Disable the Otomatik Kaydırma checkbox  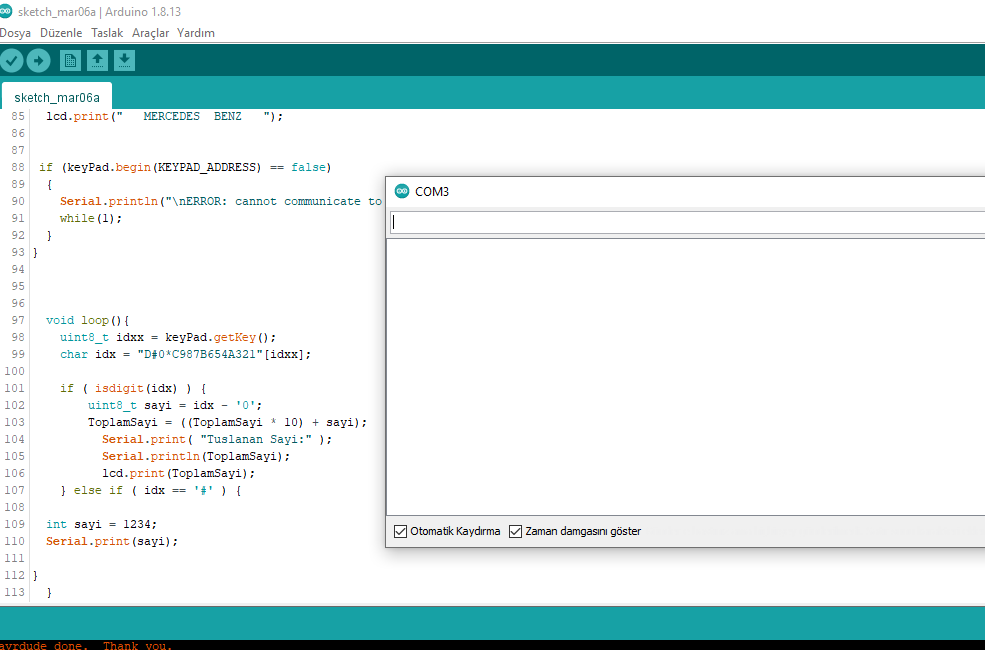(x=401, y=531)
